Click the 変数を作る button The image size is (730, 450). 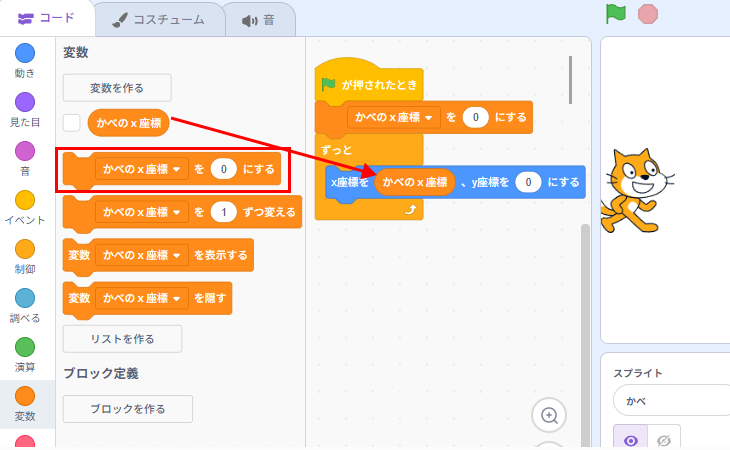(117, 87)
